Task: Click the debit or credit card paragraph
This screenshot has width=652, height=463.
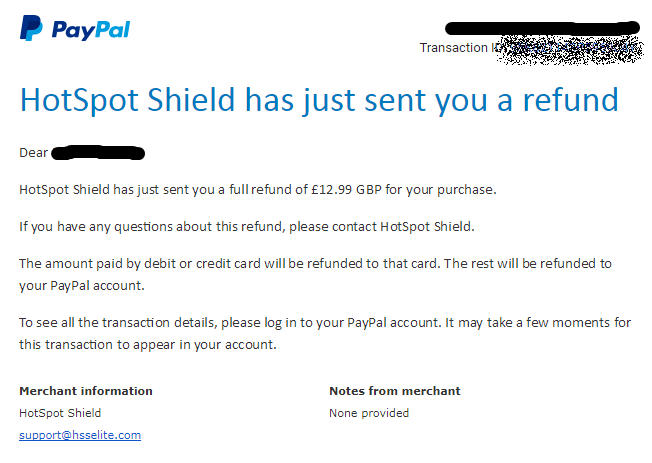Action: 315,275
